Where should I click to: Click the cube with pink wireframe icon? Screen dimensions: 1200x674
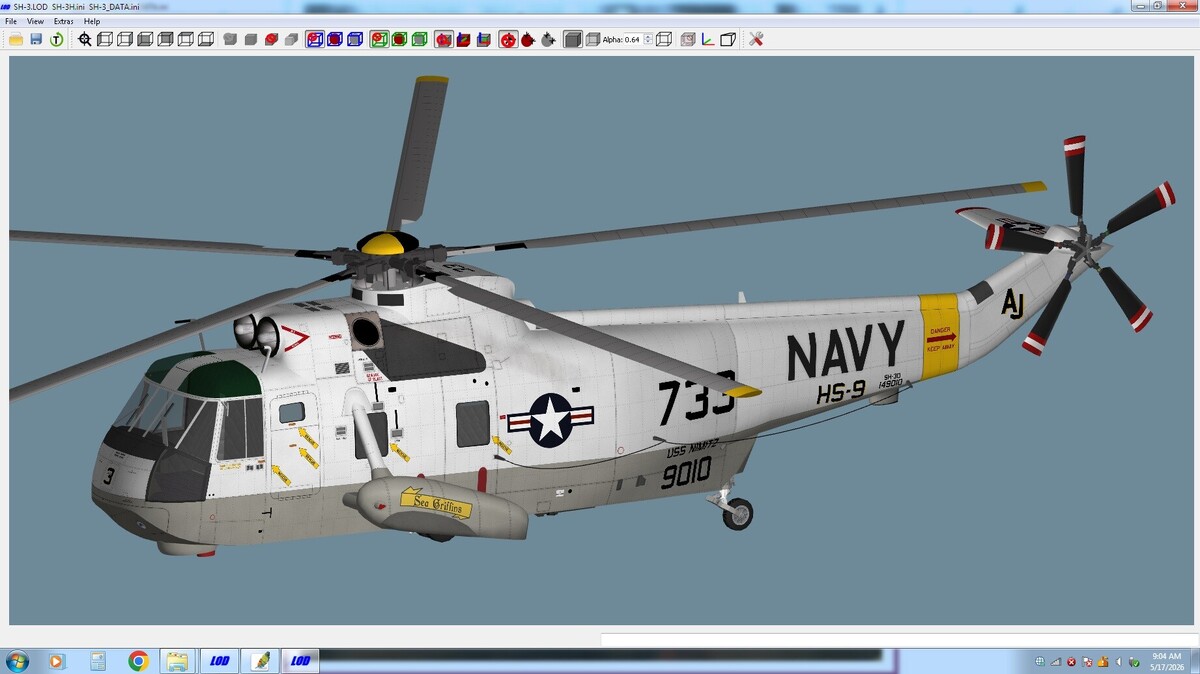[688, 39]
